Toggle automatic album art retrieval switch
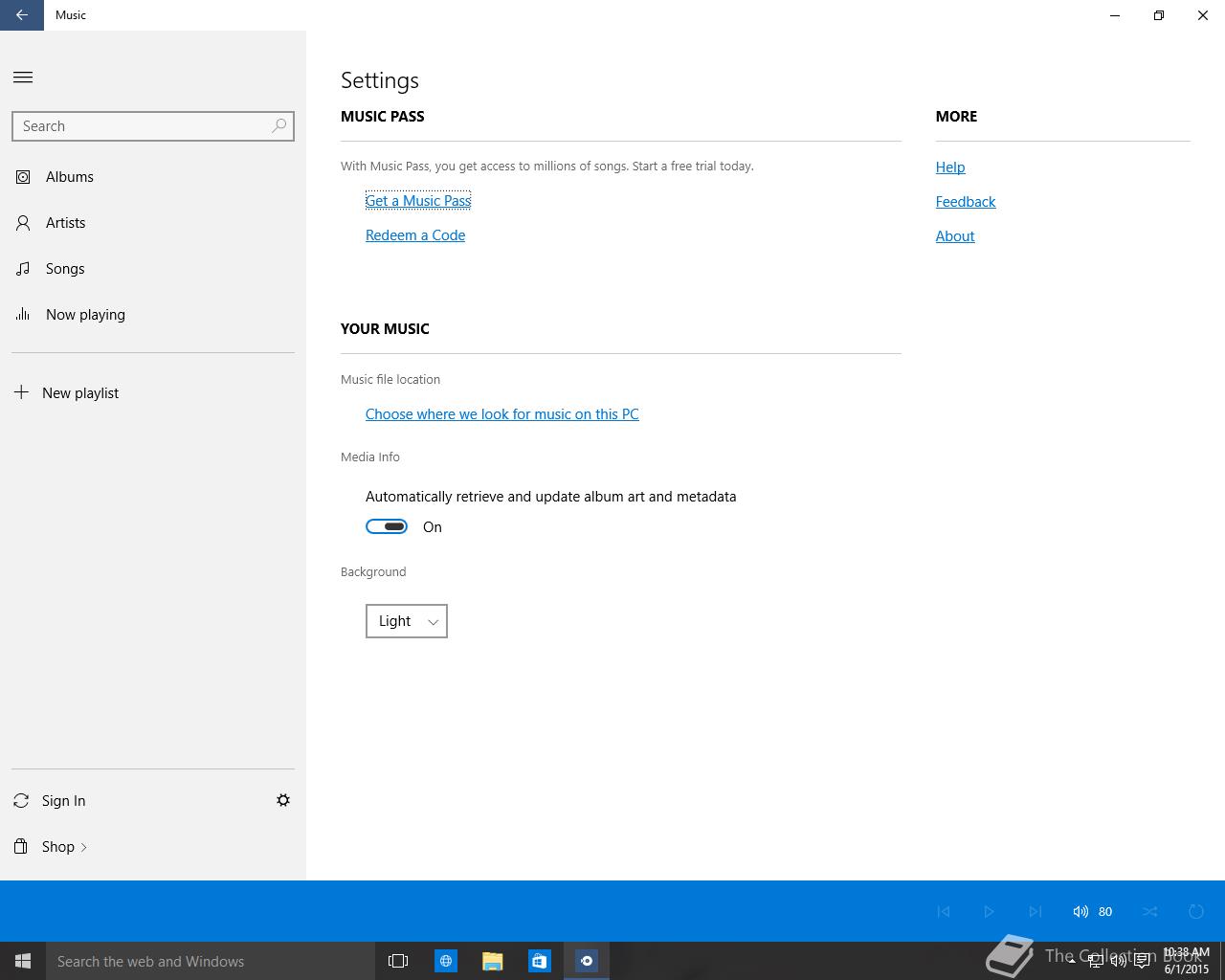Viewport: 1225px width, 980px height. pos(387,527)
